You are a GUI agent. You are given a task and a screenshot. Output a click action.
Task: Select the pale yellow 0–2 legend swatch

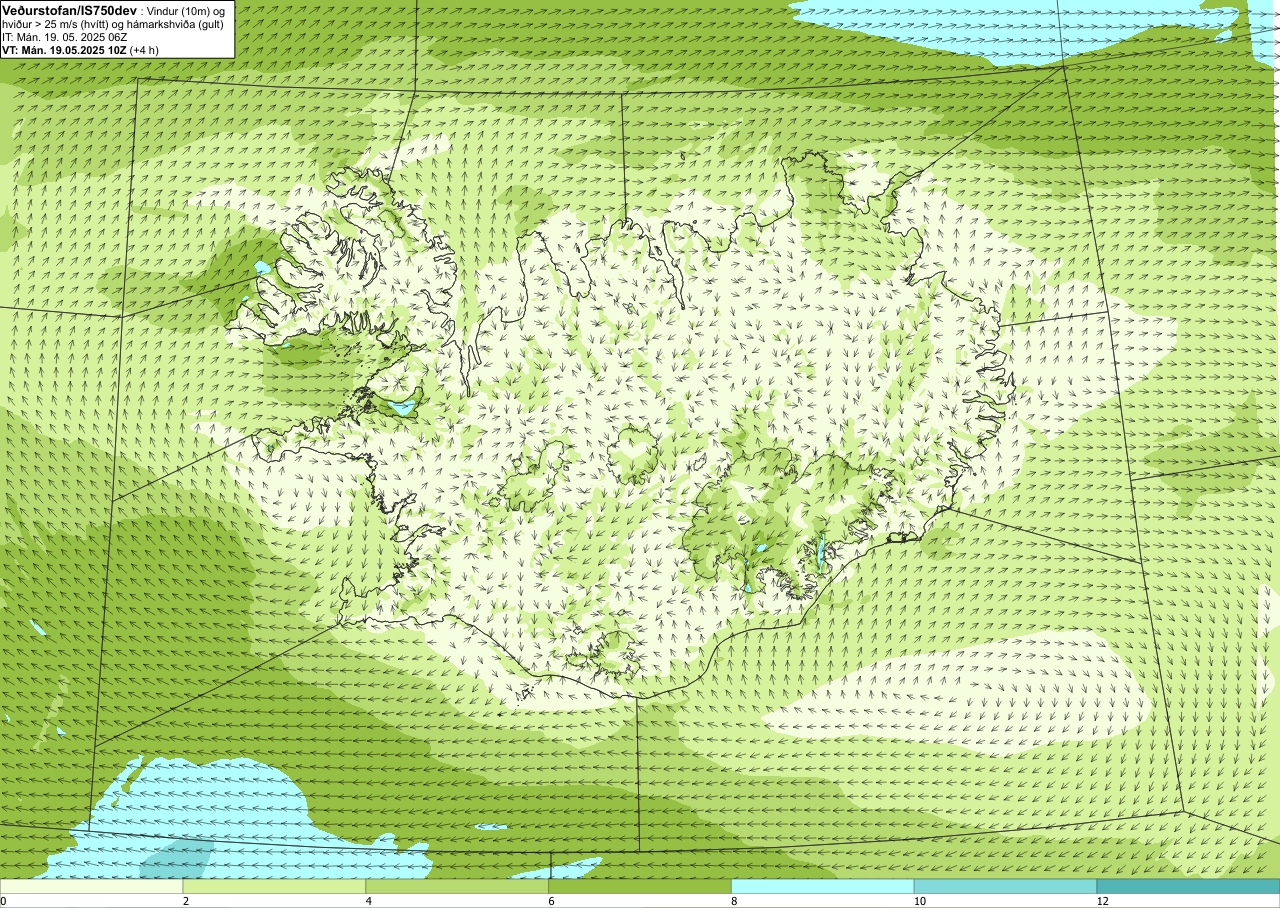tap(91, 886)
